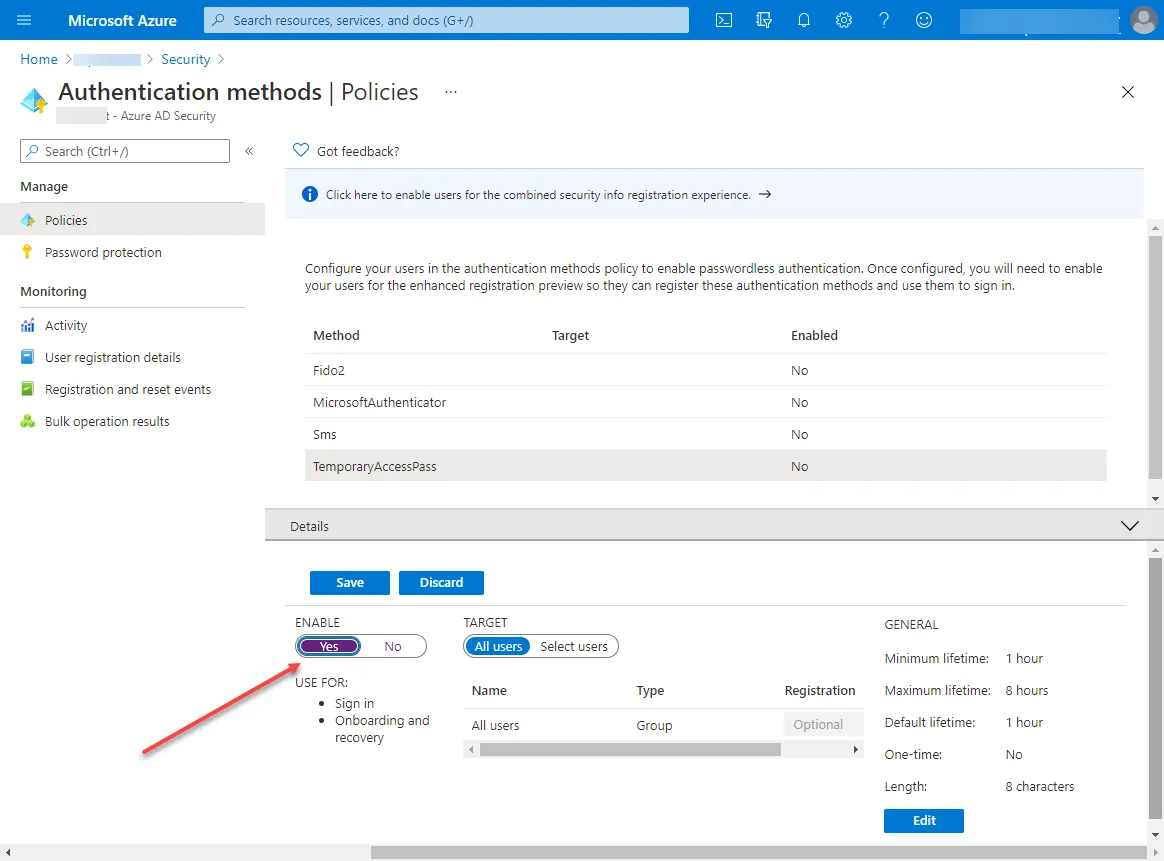This screenshot has width=1164, height=861.
Task: Set ENABLE toggle to No
Action: (393, 646)
